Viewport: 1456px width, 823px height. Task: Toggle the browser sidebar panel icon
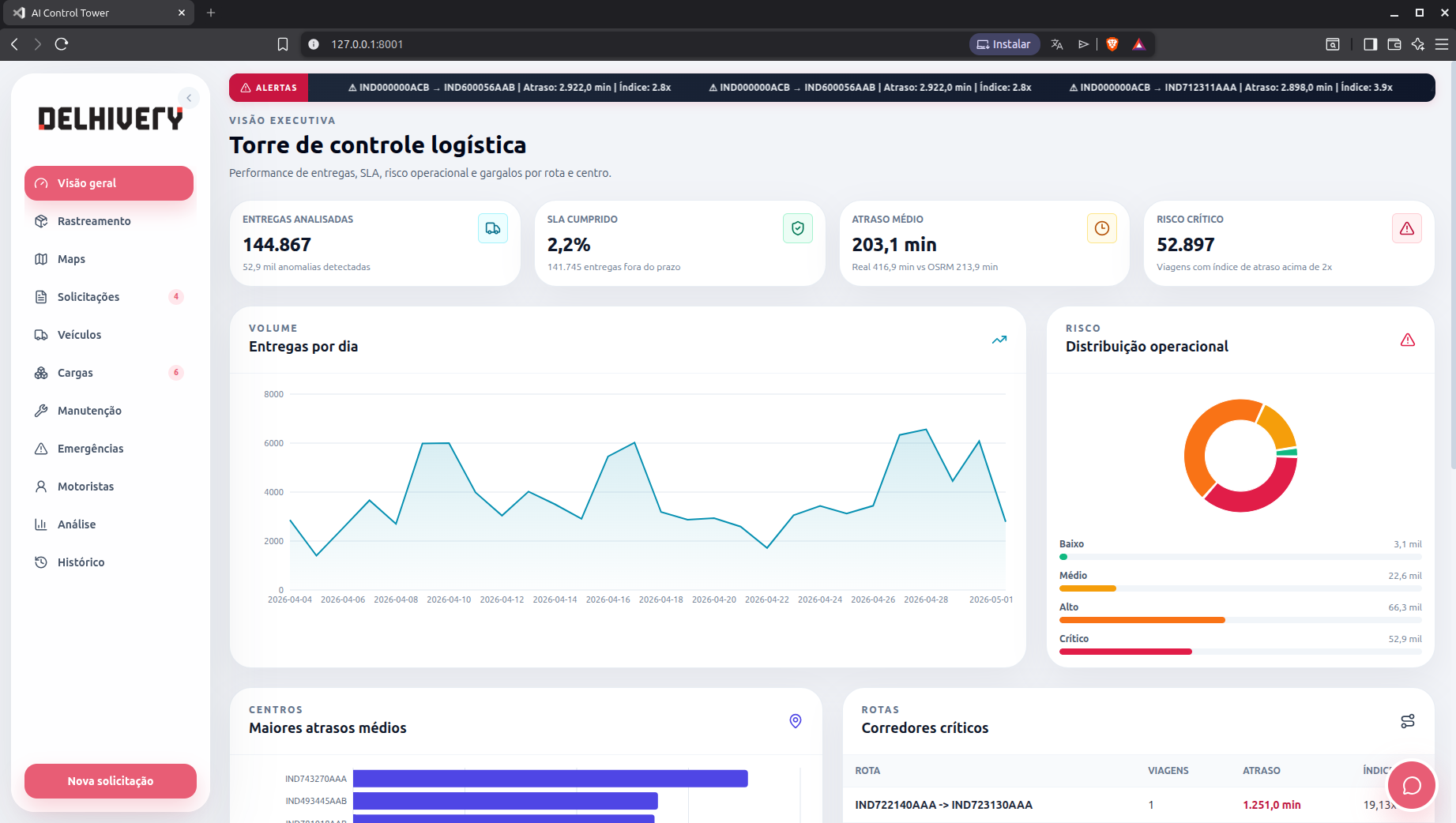click(1371, 44)
